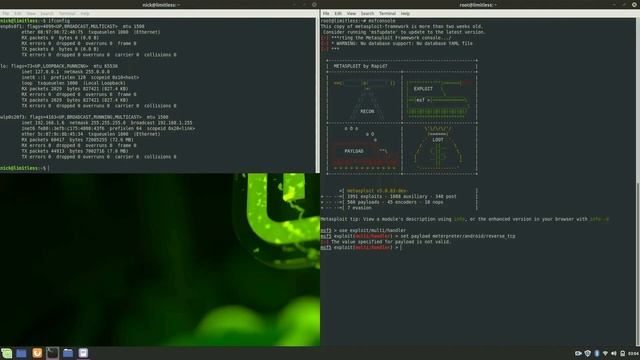Click the nick terminal prompt at bottom
The image size is (640, 360).
coord(24,168)
